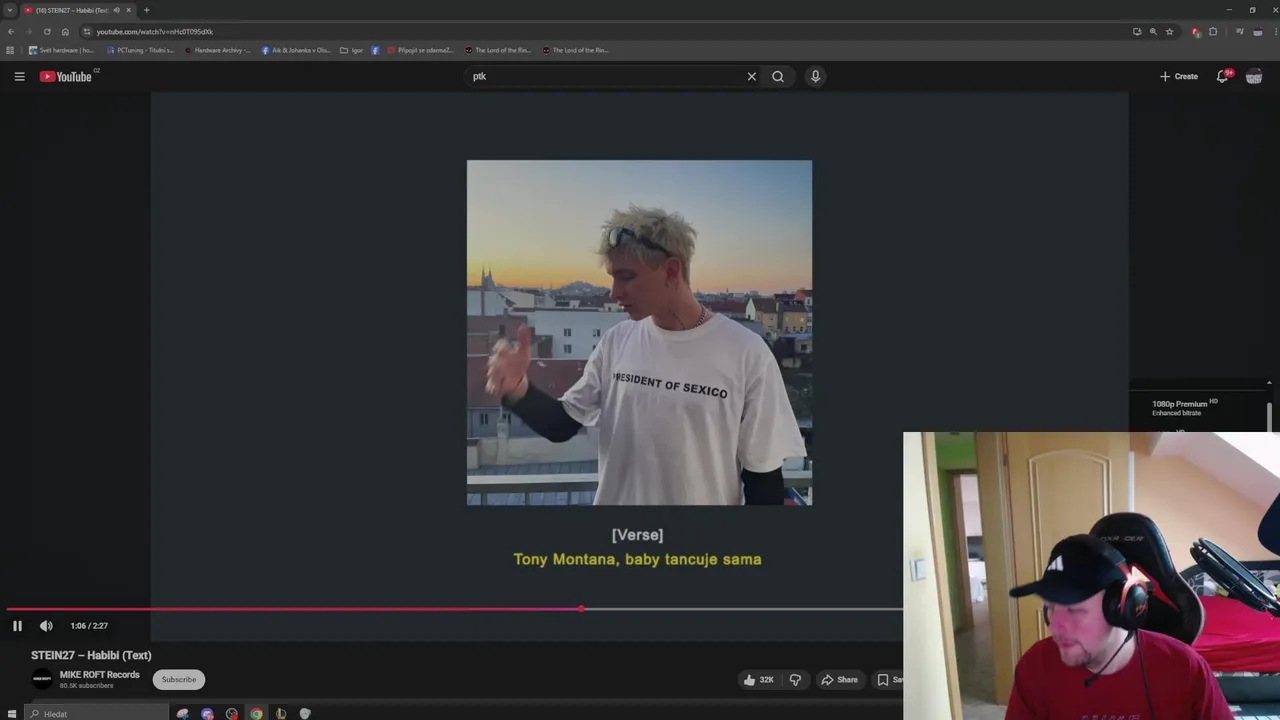
Task: Open the MIKE ROFT channel avatar
Action: point(42,679)
